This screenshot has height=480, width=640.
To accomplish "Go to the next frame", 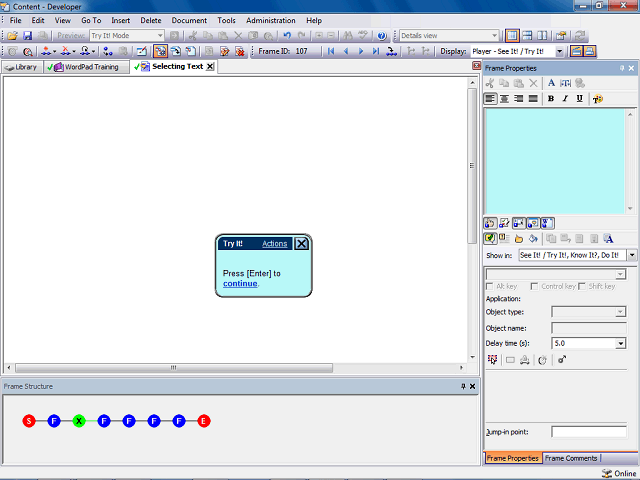I will pos(361,51).
